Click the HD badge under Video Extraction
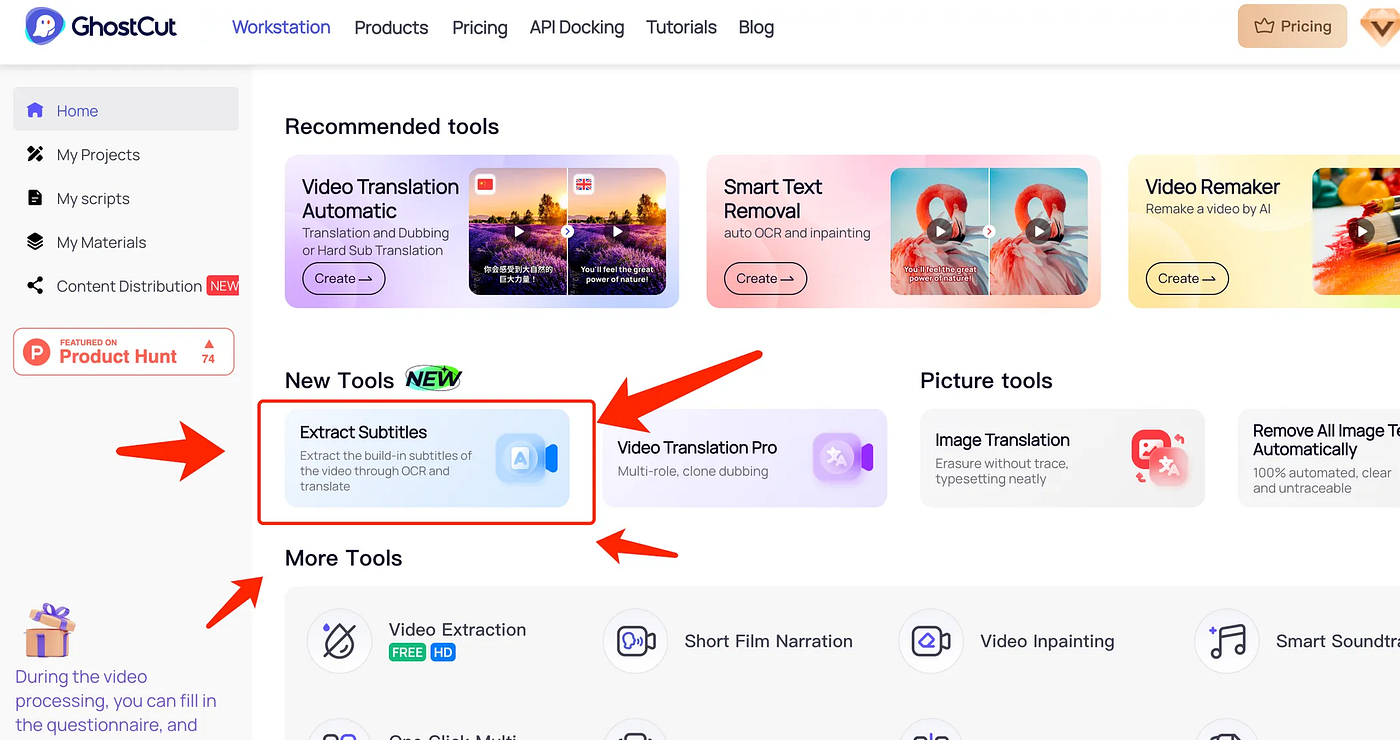This screenshot has height=740, width=1400. pos(443,652)
